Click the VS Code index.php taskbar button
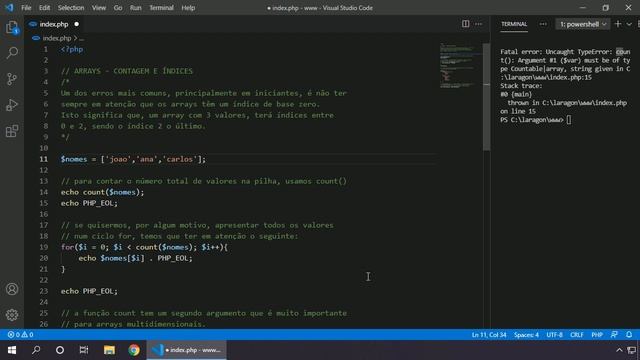640x360 pixels. pos(187,350)
